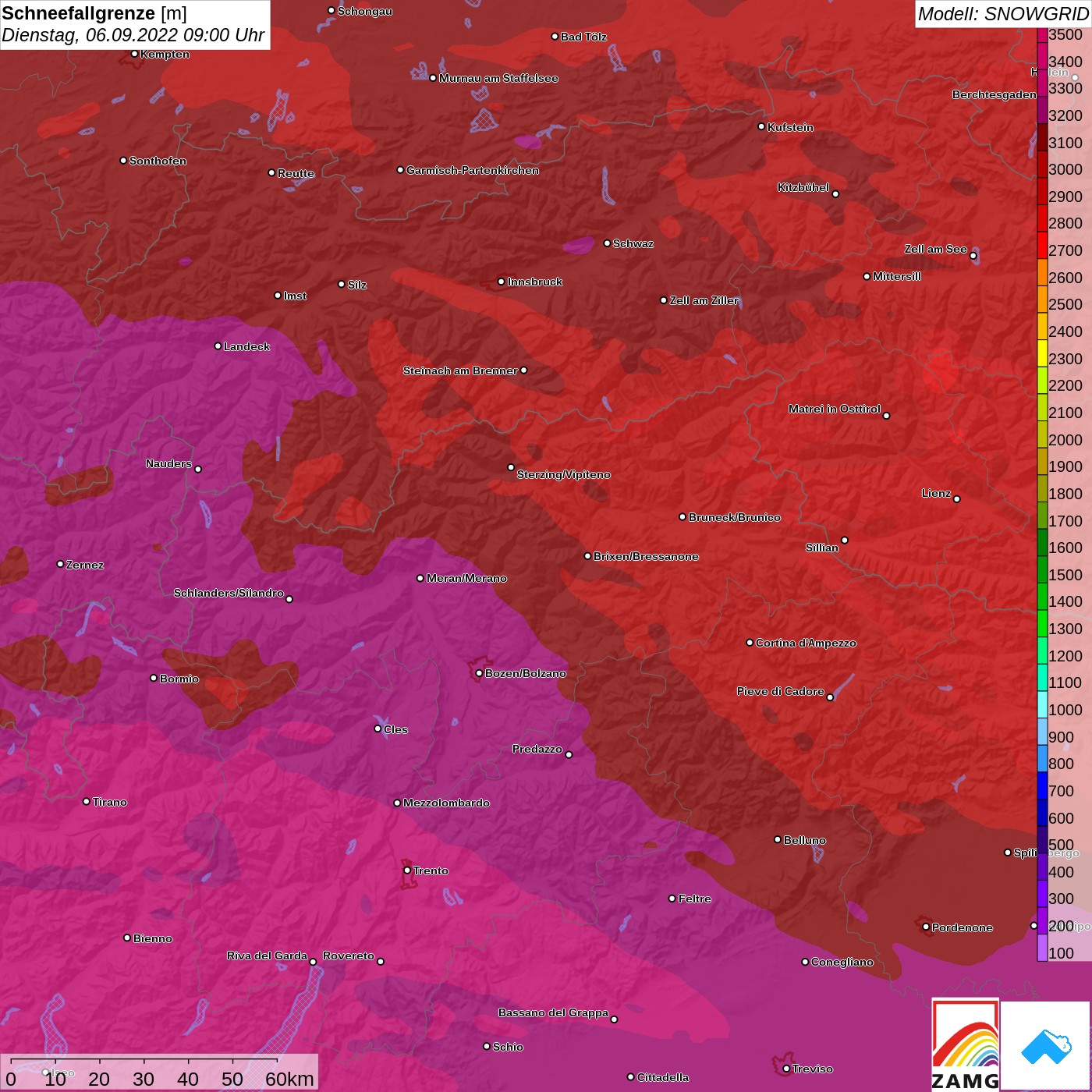Click the Bienno label
This screenshot has height=1092, width=1092.
pyautogui.click(x=152, y=938)
